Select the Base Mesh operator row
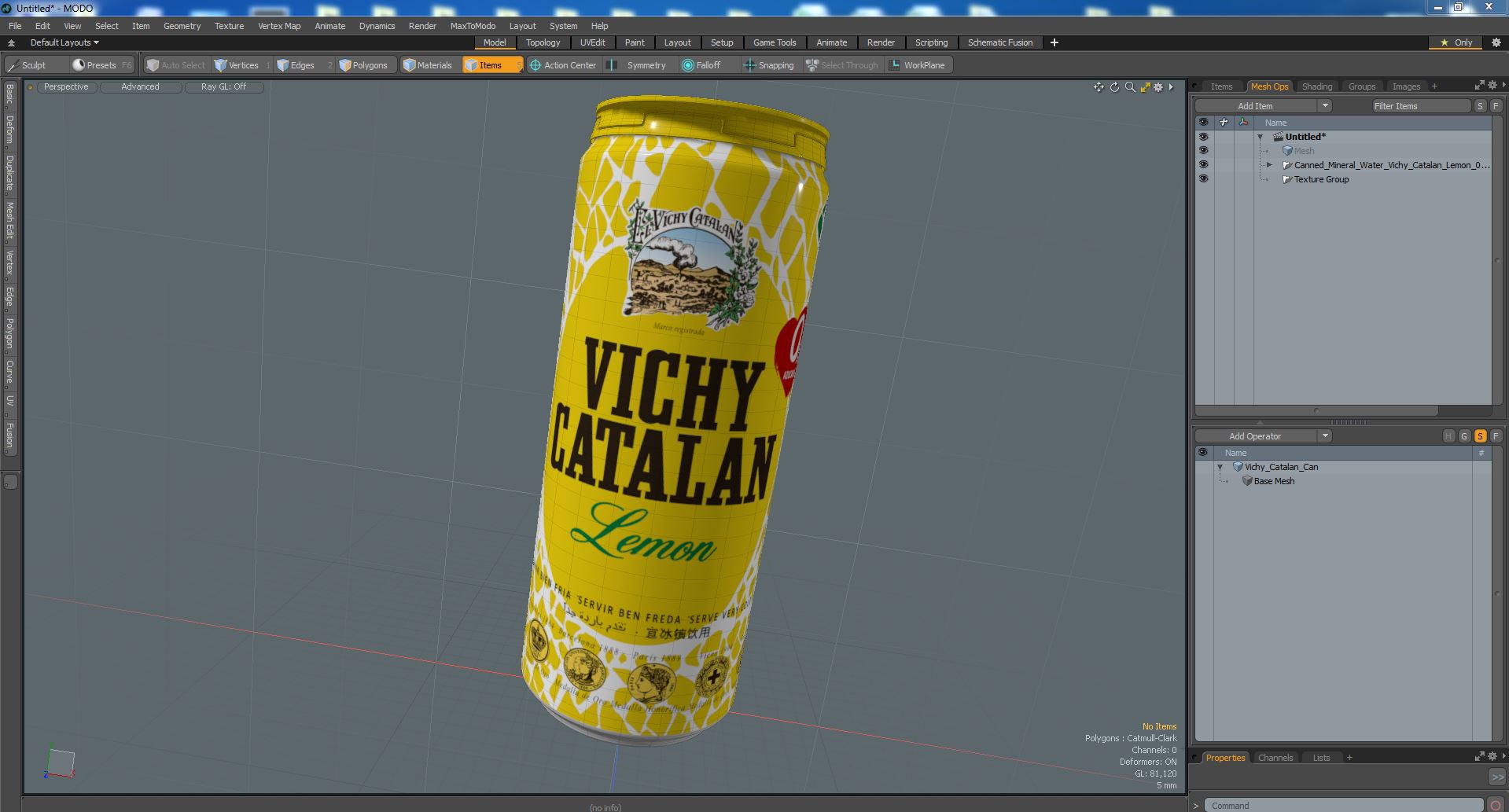 (x=1343, y=481)
